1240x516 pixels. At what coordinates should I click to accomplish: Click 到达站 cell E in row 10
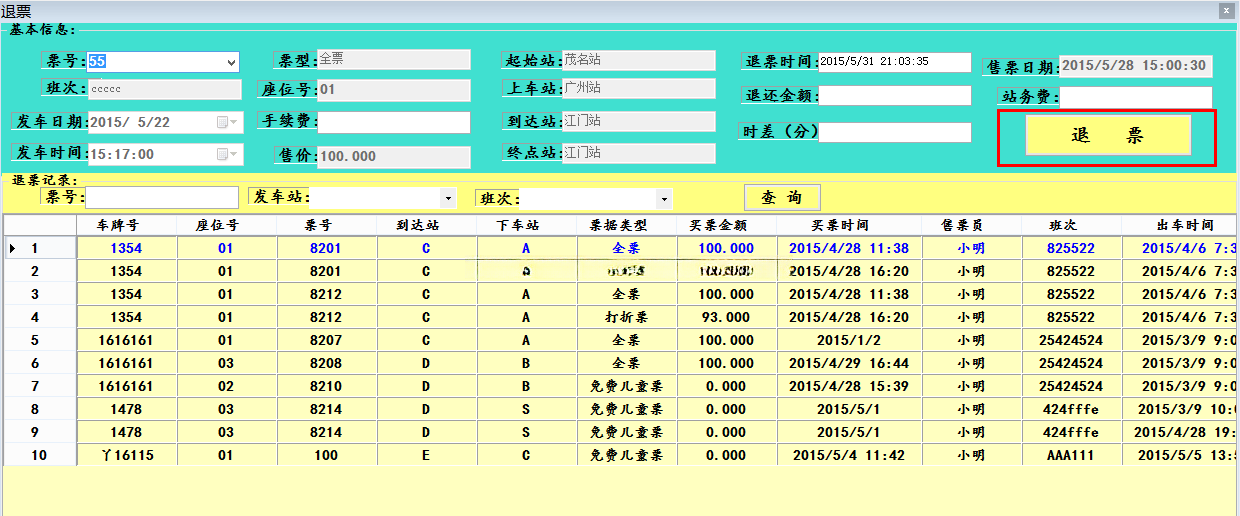click(427, 455)
